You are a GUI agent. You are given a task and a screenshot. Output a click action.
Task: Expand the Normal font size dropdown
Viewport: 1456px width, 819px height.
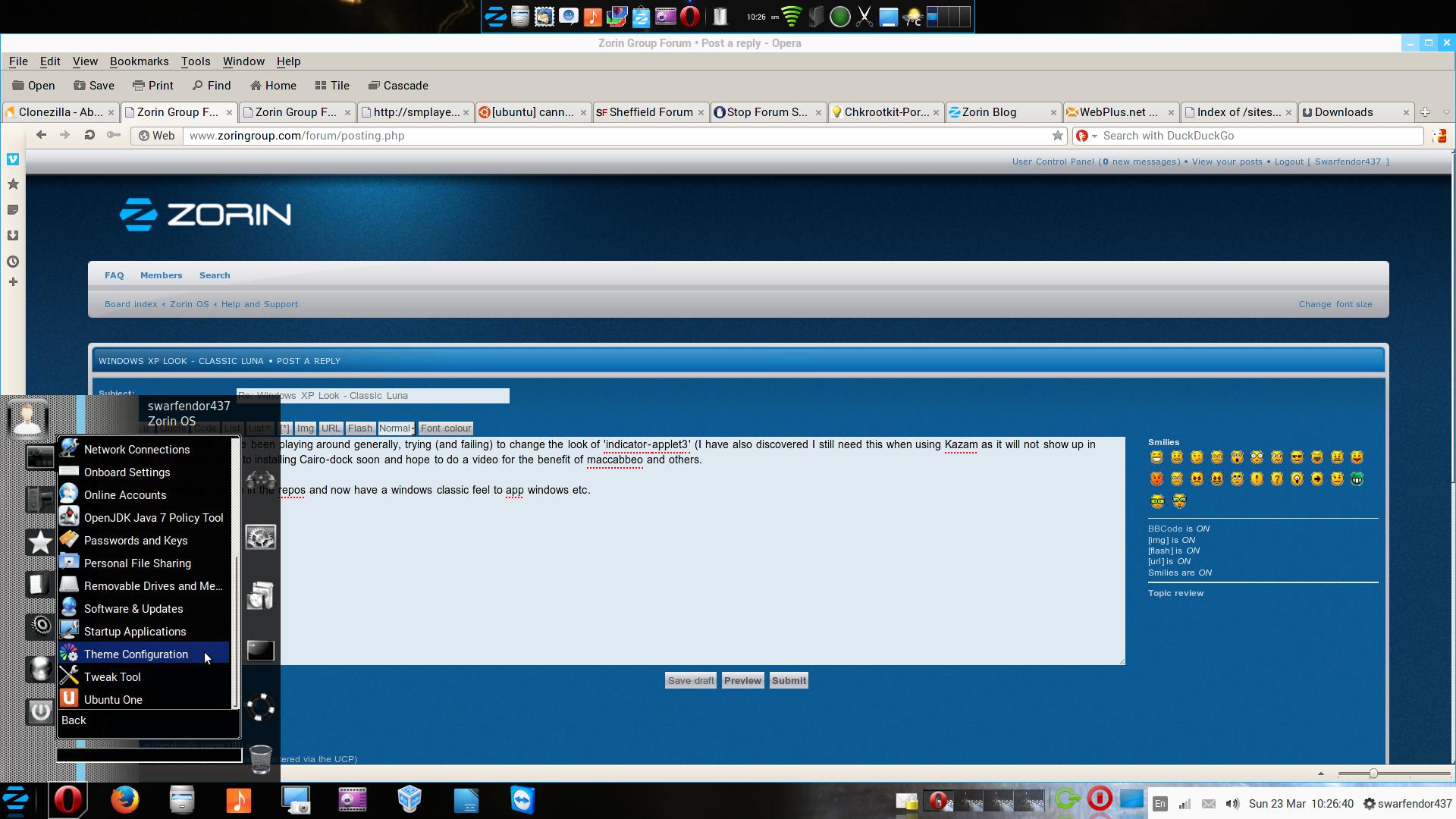click(411, 428)
